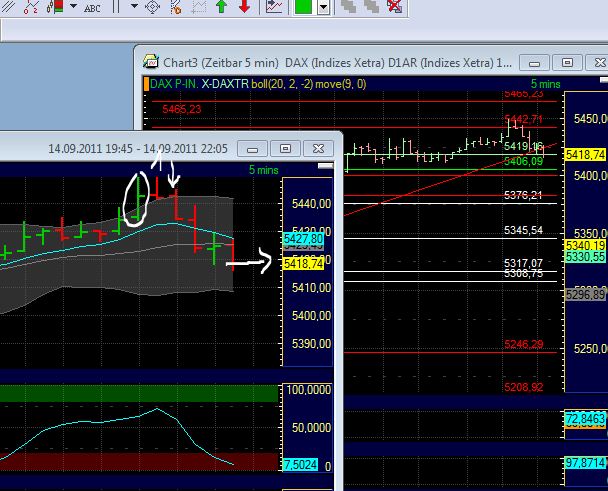Click the Chart3 window title icon
This screenshot has width=608, height=491.
pos(150,62)
